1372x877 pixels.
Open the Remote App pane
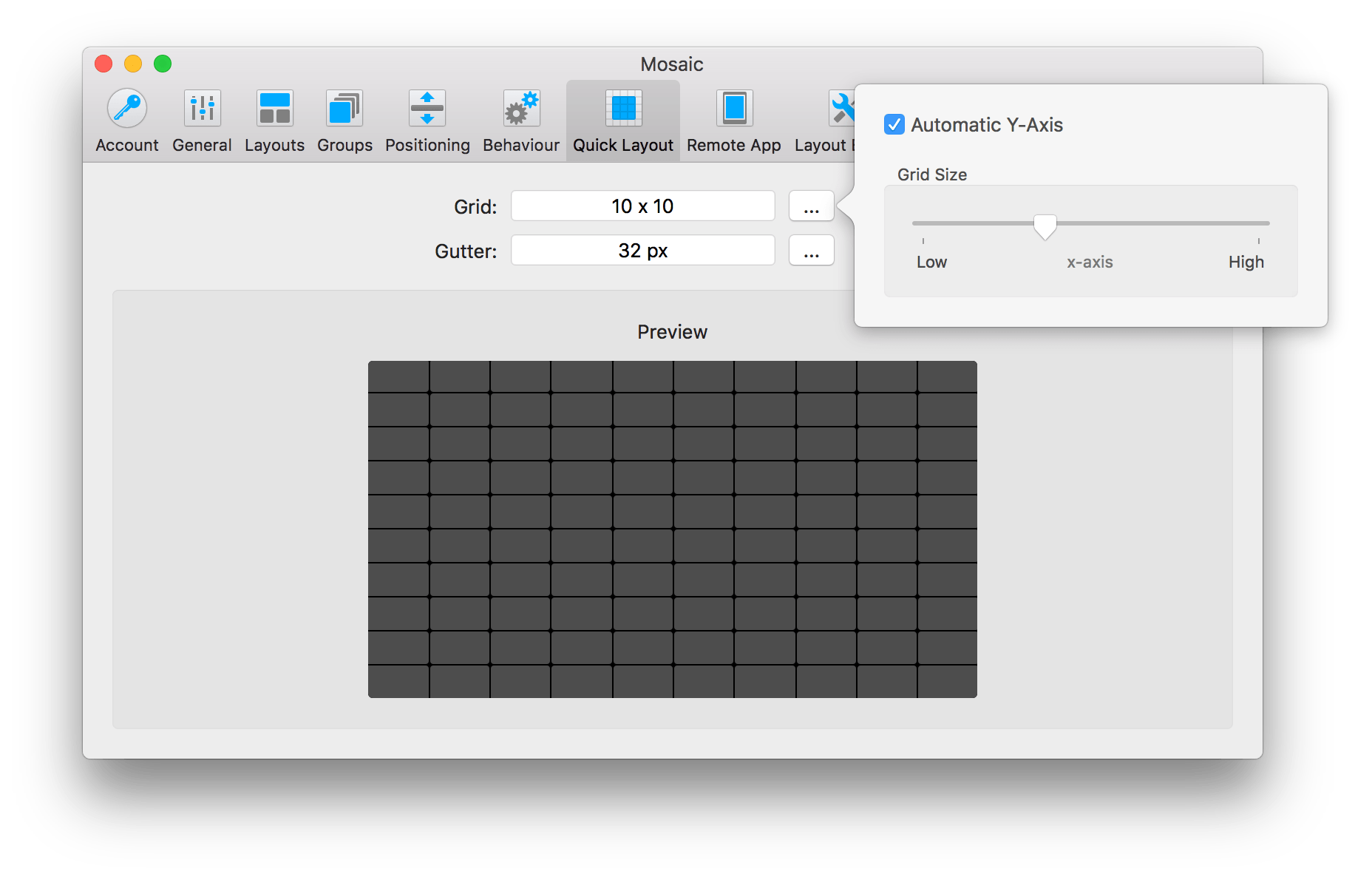[x=734, y=121]
